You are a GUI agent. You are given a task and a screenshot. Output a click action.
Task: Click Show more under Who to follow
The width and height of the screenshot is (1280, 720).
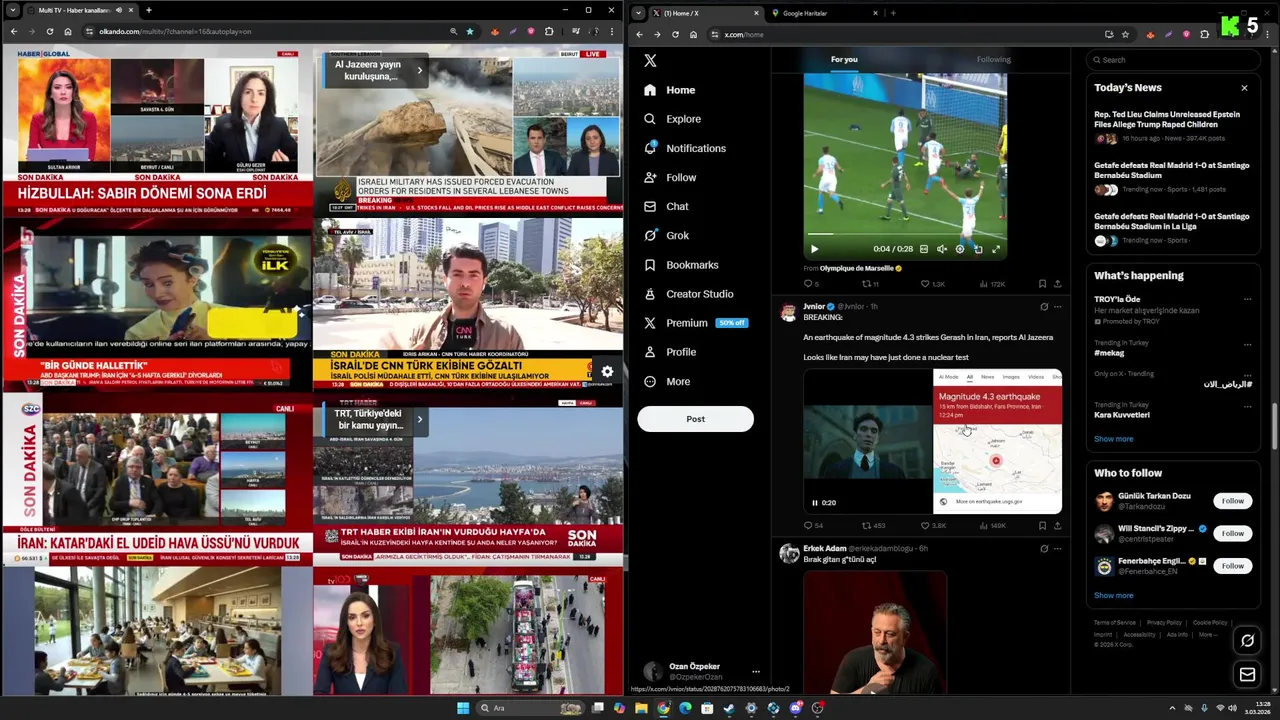(1113, 595)
